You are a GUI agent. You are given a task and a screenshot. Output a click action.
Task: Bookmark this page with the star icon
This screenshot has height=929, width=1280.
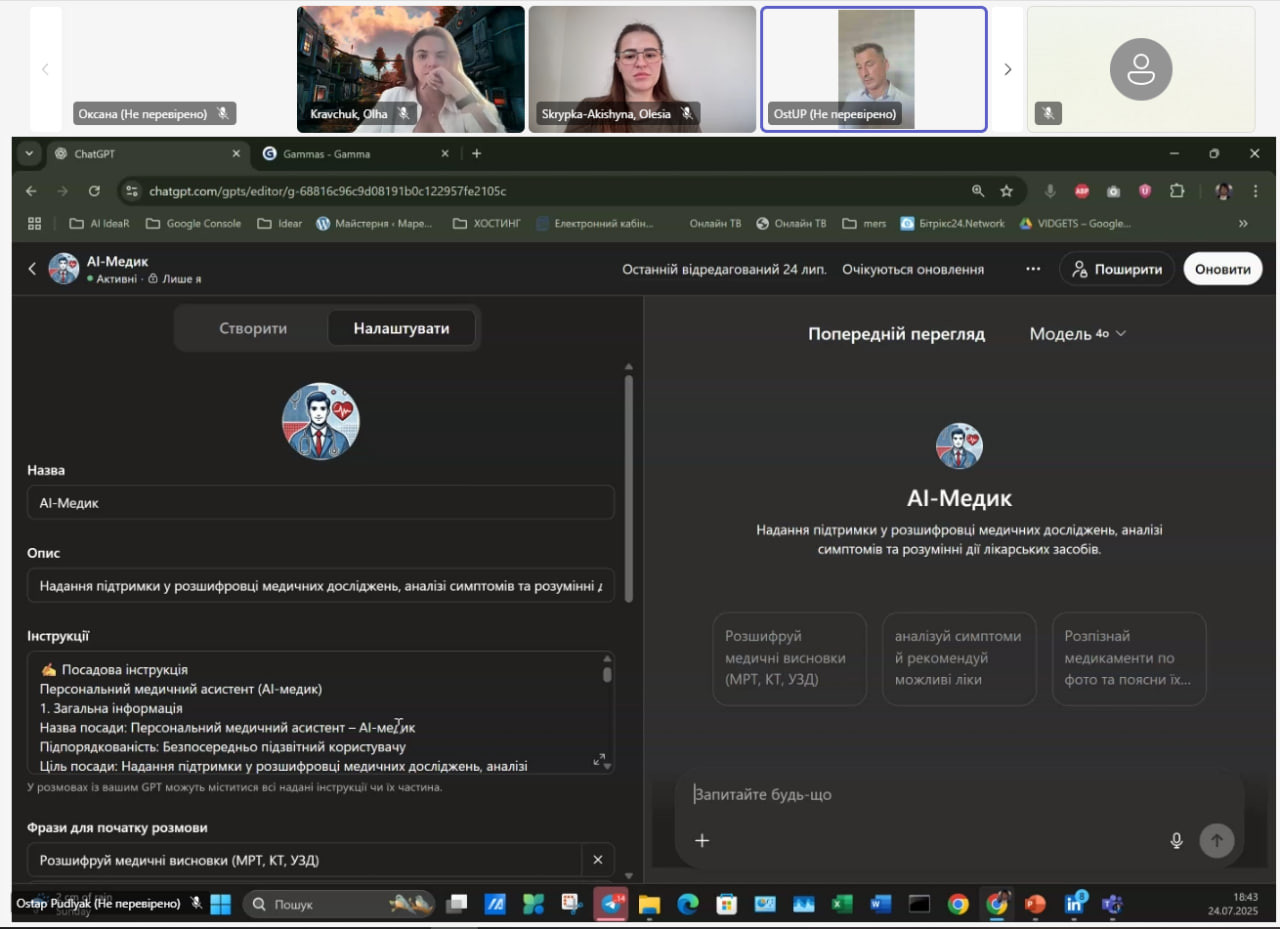click(x=1007, y=191)
